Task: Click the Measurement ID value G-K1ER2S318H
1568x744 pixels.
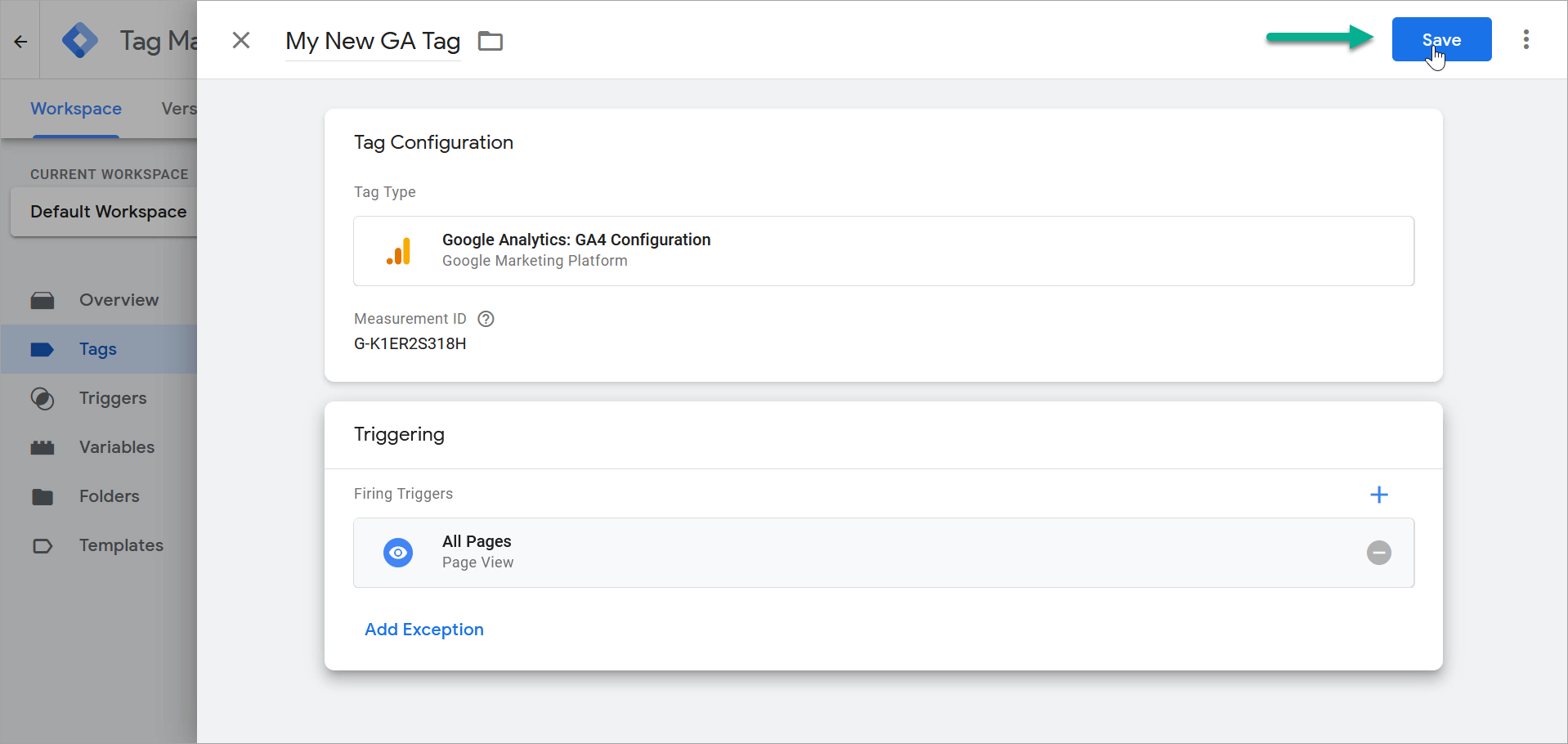Action: click(410, 343)
